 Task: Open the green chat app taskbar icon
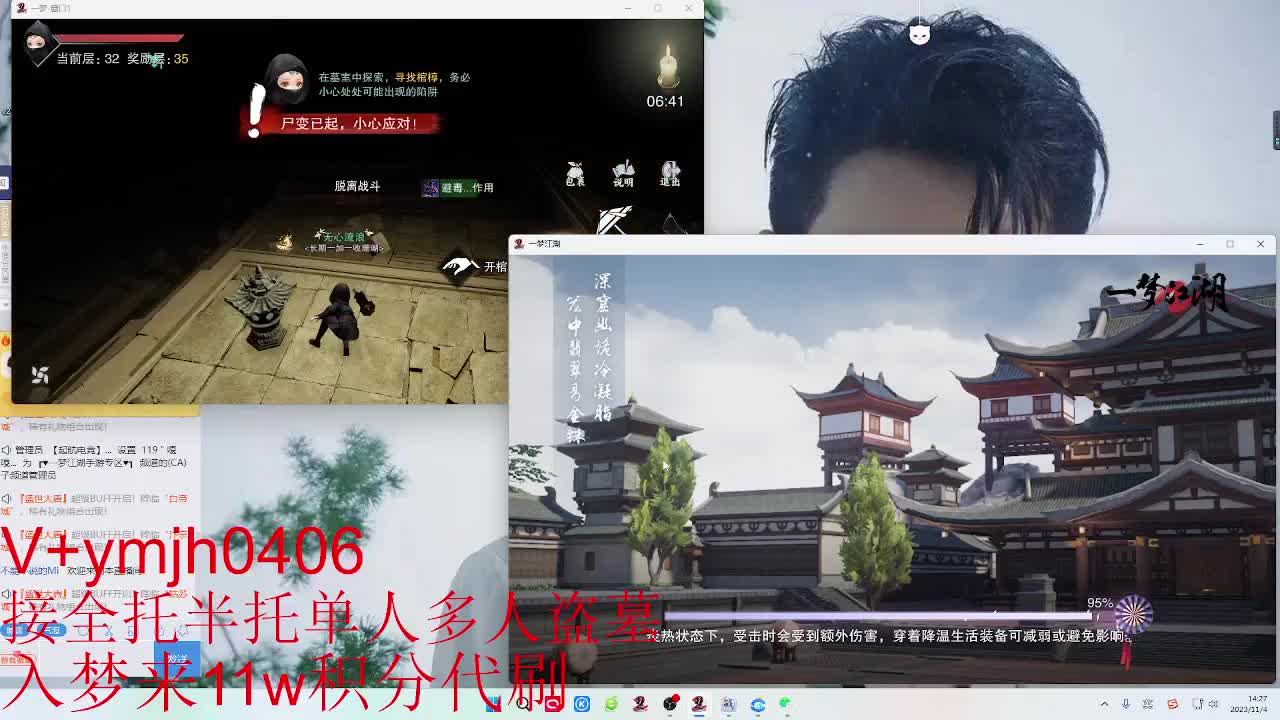pos(787,704)
